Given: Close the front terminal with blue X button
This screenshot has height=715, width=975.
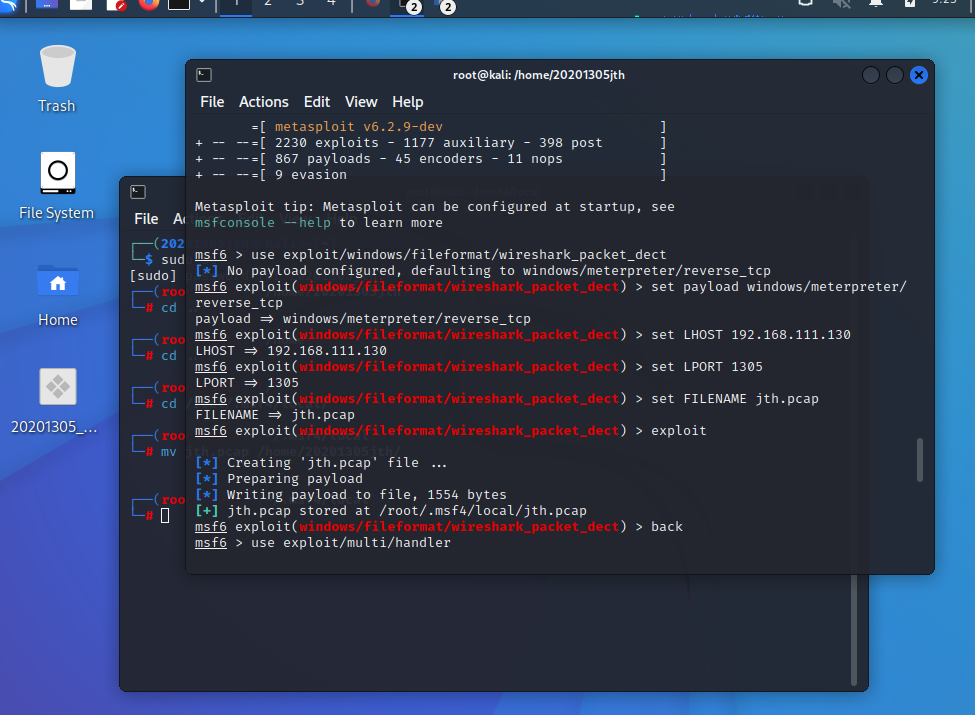Looking at the screenshot, I should coord(918,75).
